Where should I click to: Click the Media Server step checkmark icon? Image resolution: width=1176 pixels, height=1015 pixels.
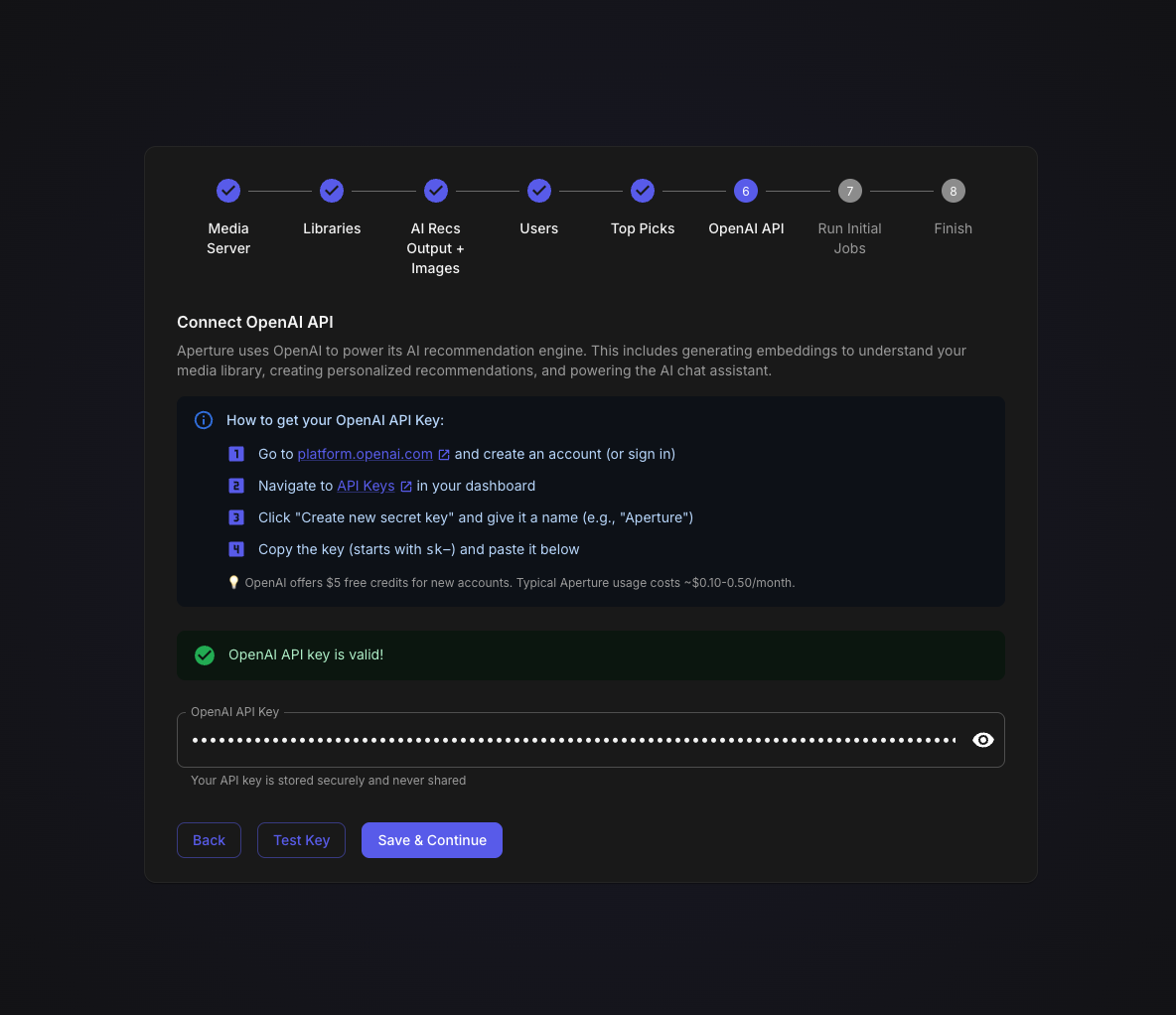tap(228, 191)
